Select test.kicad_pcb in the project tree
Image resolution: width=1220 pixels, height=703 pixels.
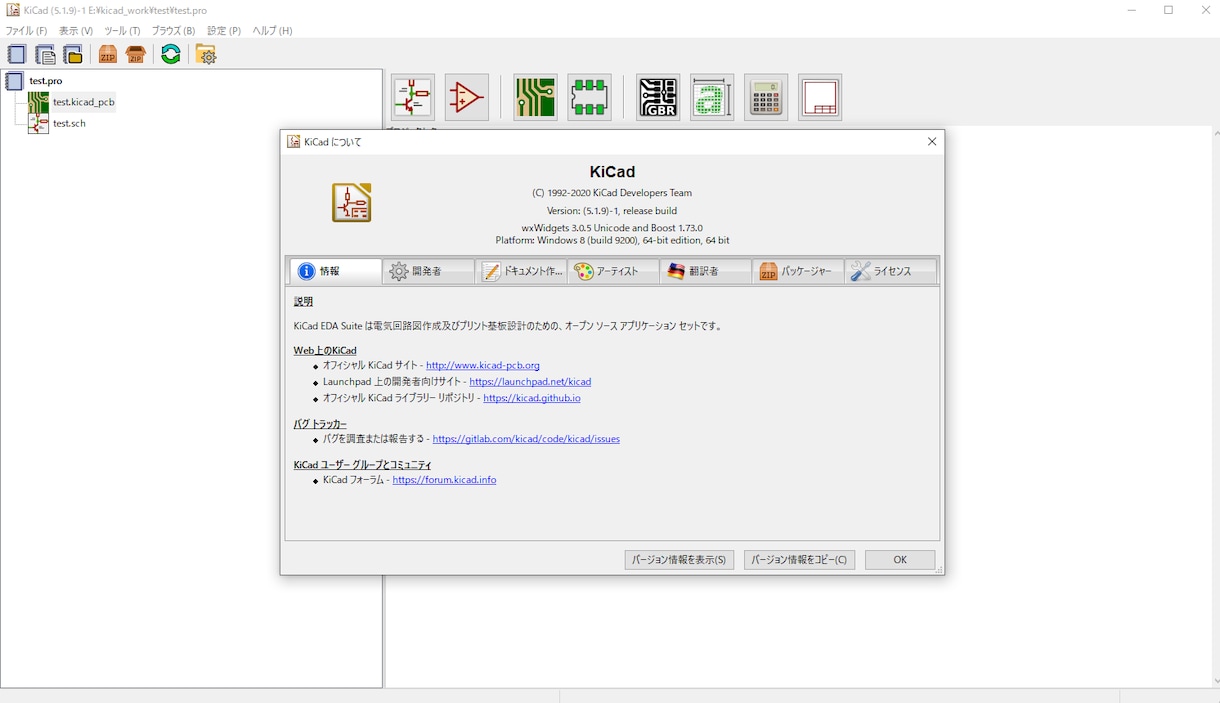(84, 102)
